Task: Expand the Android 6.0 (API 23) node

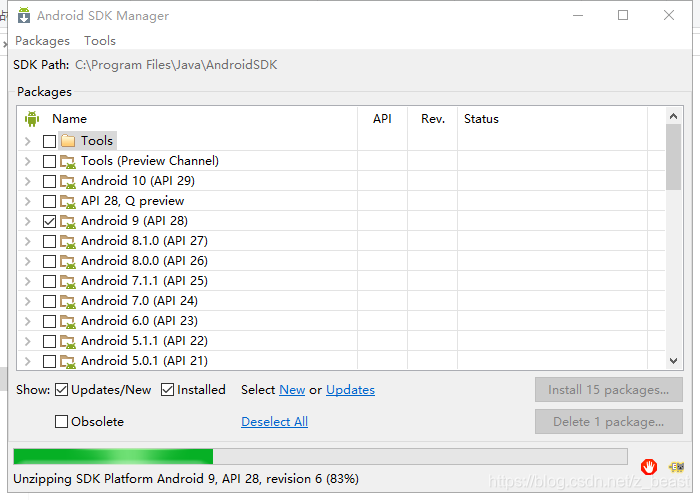Action: (28, 321)
